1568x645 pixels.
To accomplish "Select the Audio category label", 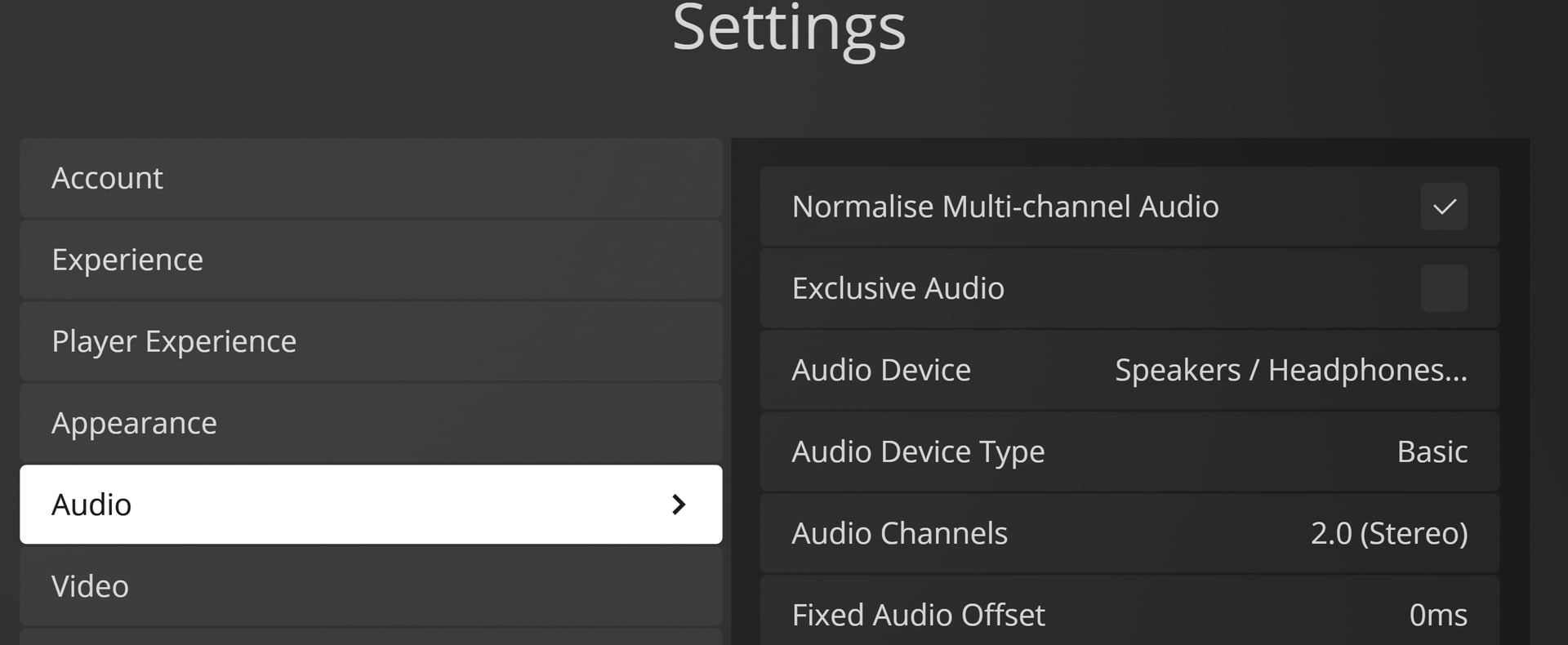I will click(91, 505).
